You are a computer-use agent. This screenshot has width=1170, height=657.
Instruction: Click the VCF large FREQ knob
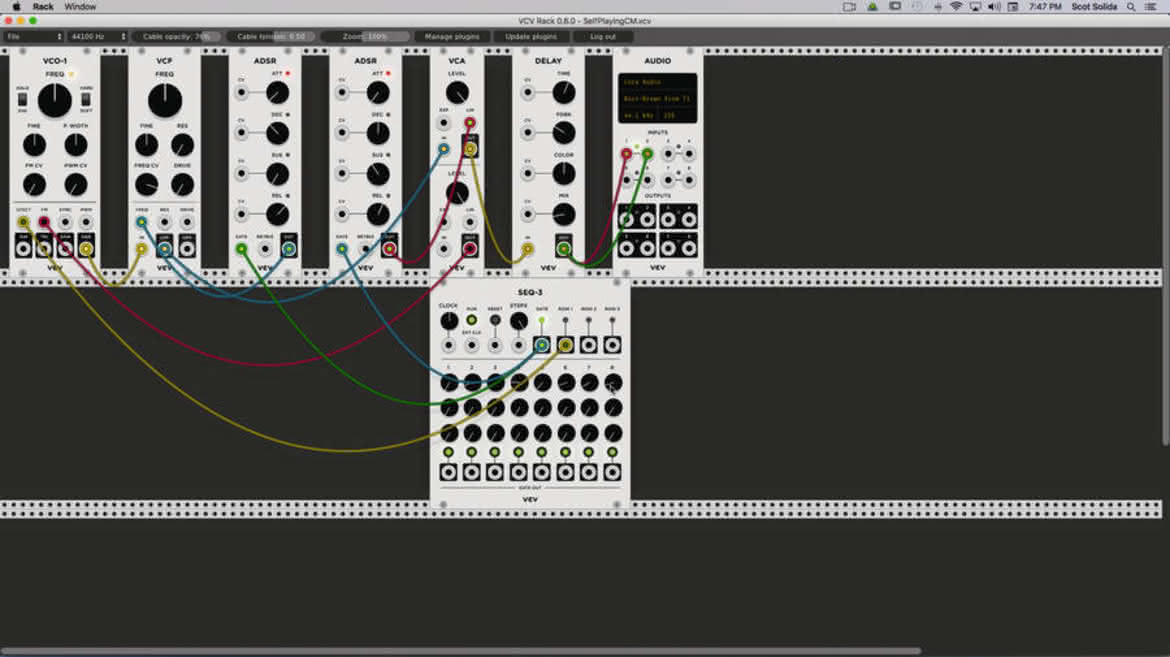click(165, 101)
